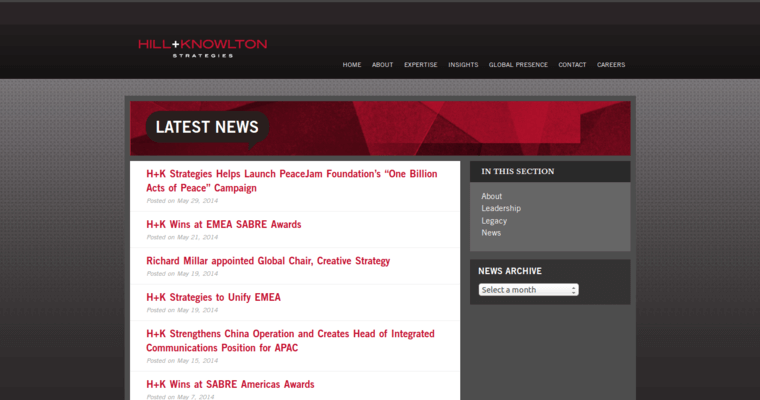Click the Posted on May 21, 2014 date
Screen dimensions: 760x400
pos(182,237)
